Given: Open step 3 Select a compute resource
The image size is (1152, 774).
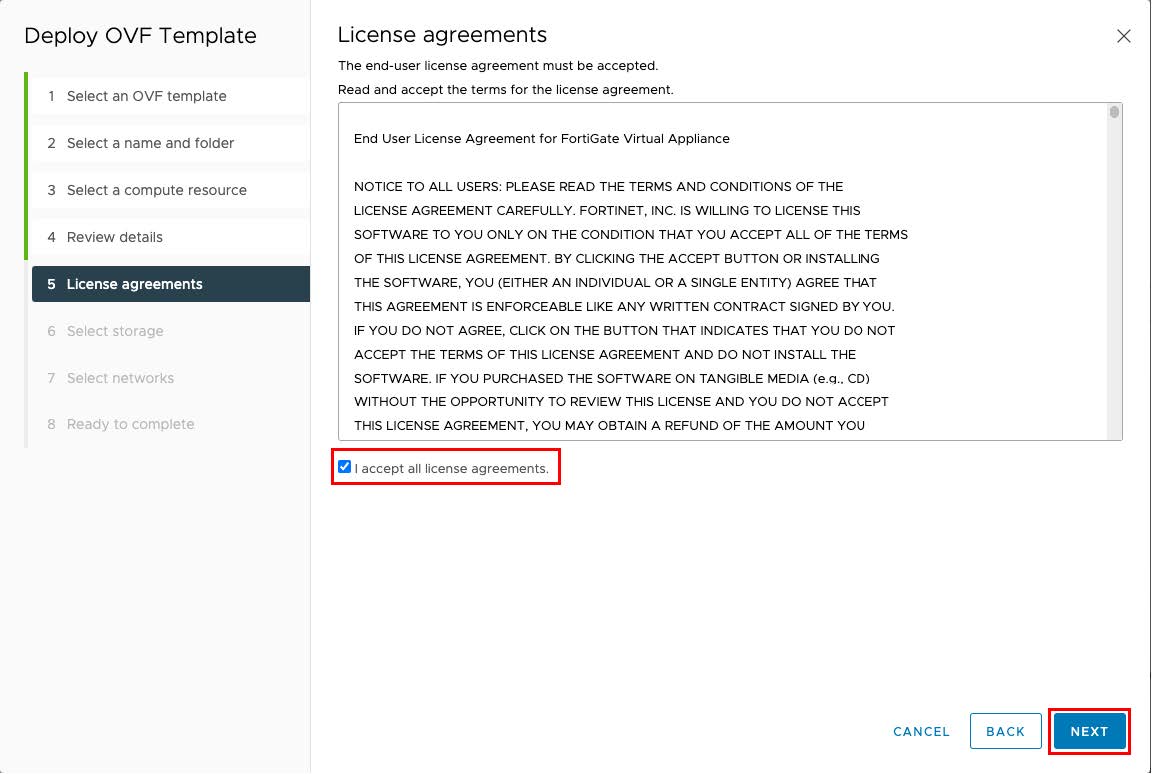Looking at the screenshot, I should (x=170, y=190).
